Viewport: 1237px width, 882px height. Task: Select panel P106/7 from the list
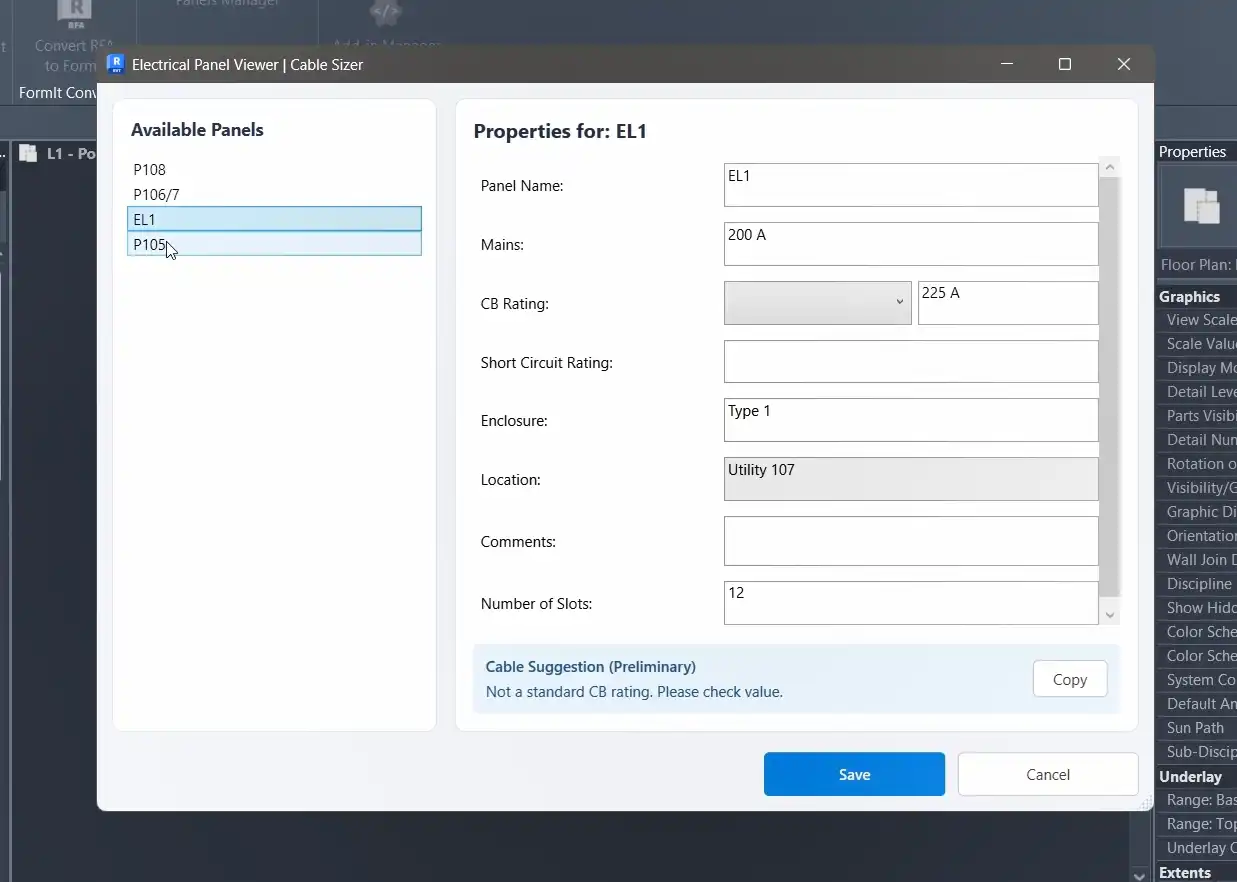pos(157,195)
